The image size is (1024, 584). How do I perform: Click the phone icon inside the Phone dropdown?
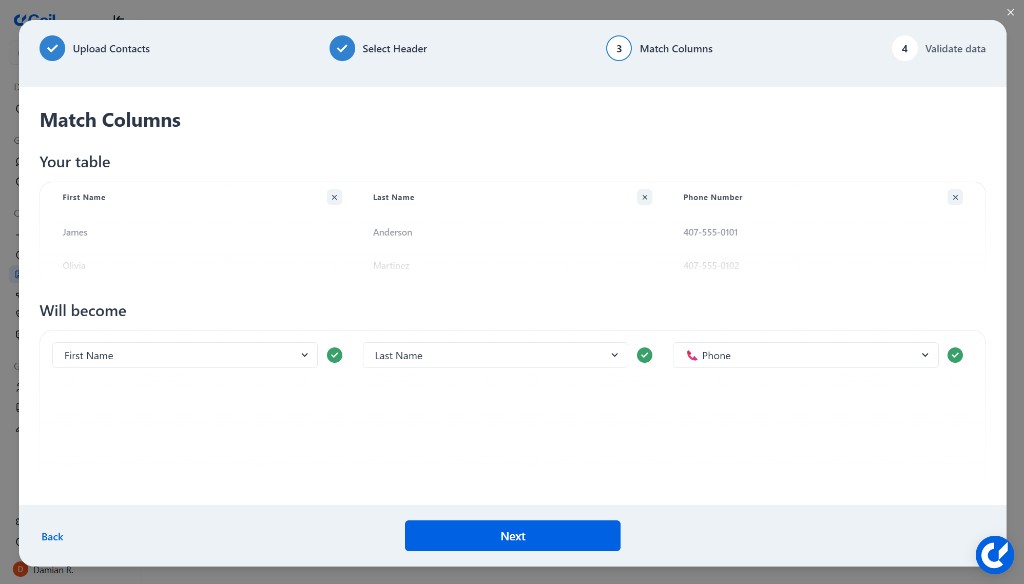coord(692,355)
